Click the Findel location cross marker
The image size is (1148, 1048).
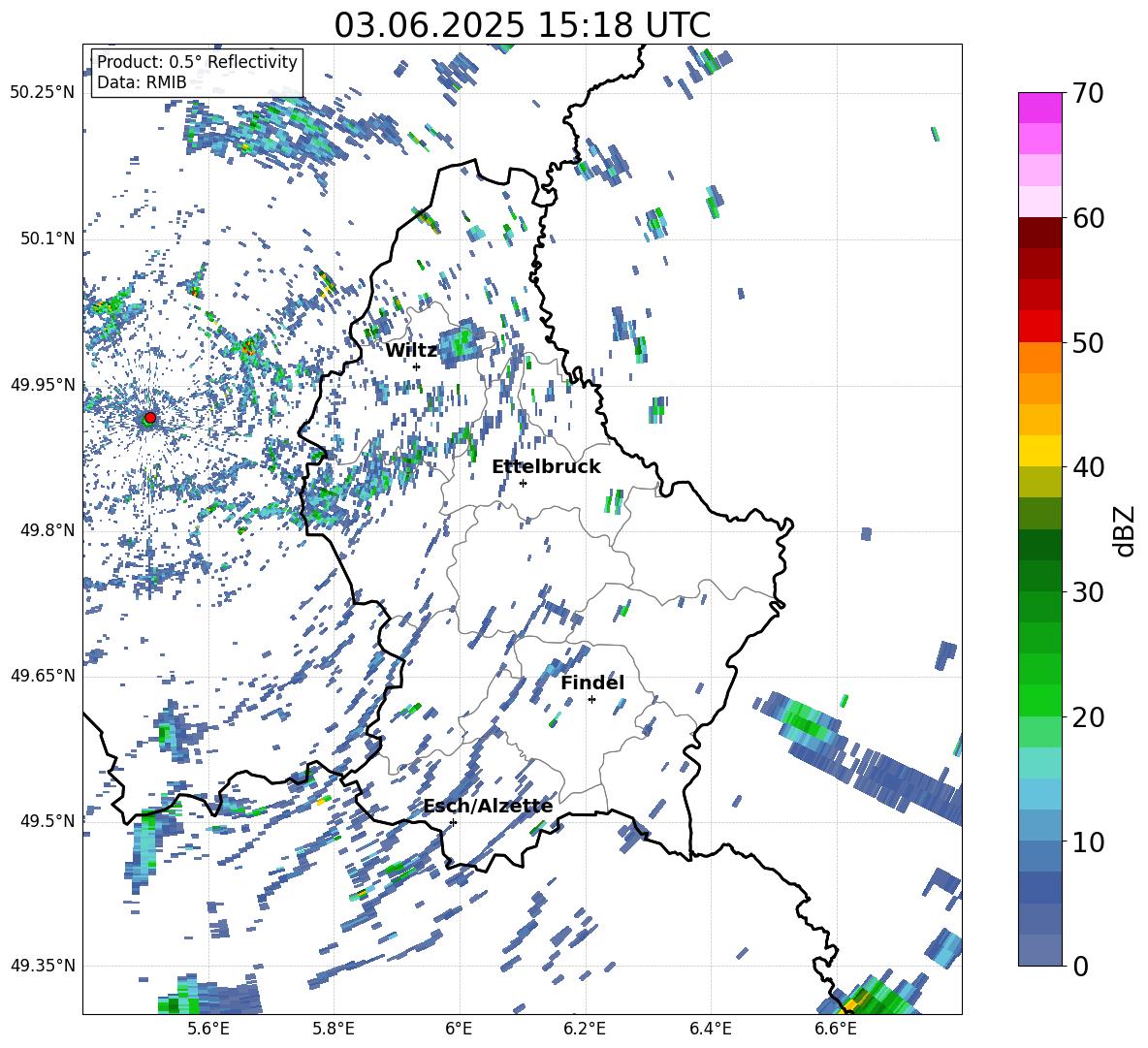click(x=591, y=700)
